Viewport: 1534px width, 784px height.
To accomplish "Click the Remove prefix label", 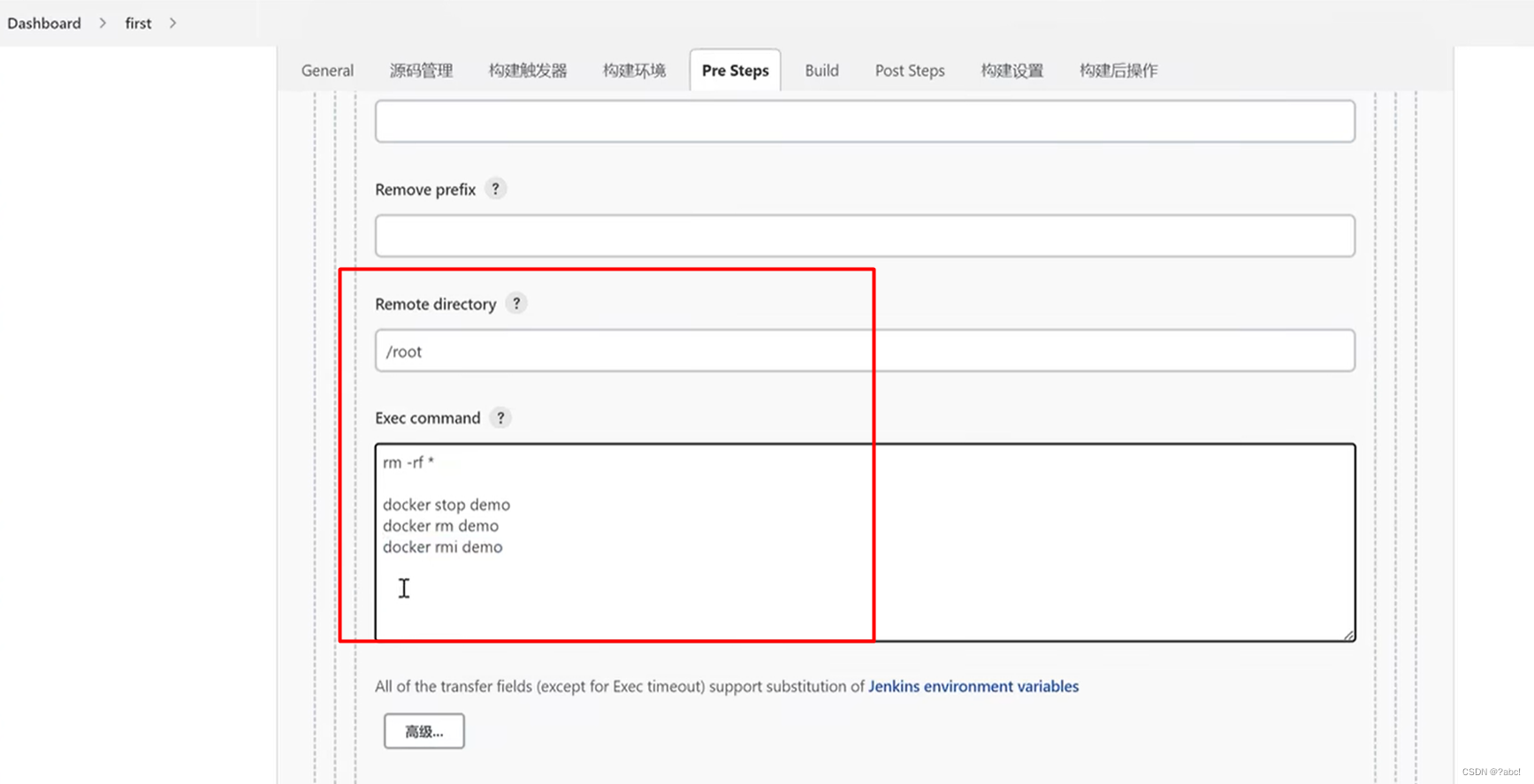I will [425, 189].
